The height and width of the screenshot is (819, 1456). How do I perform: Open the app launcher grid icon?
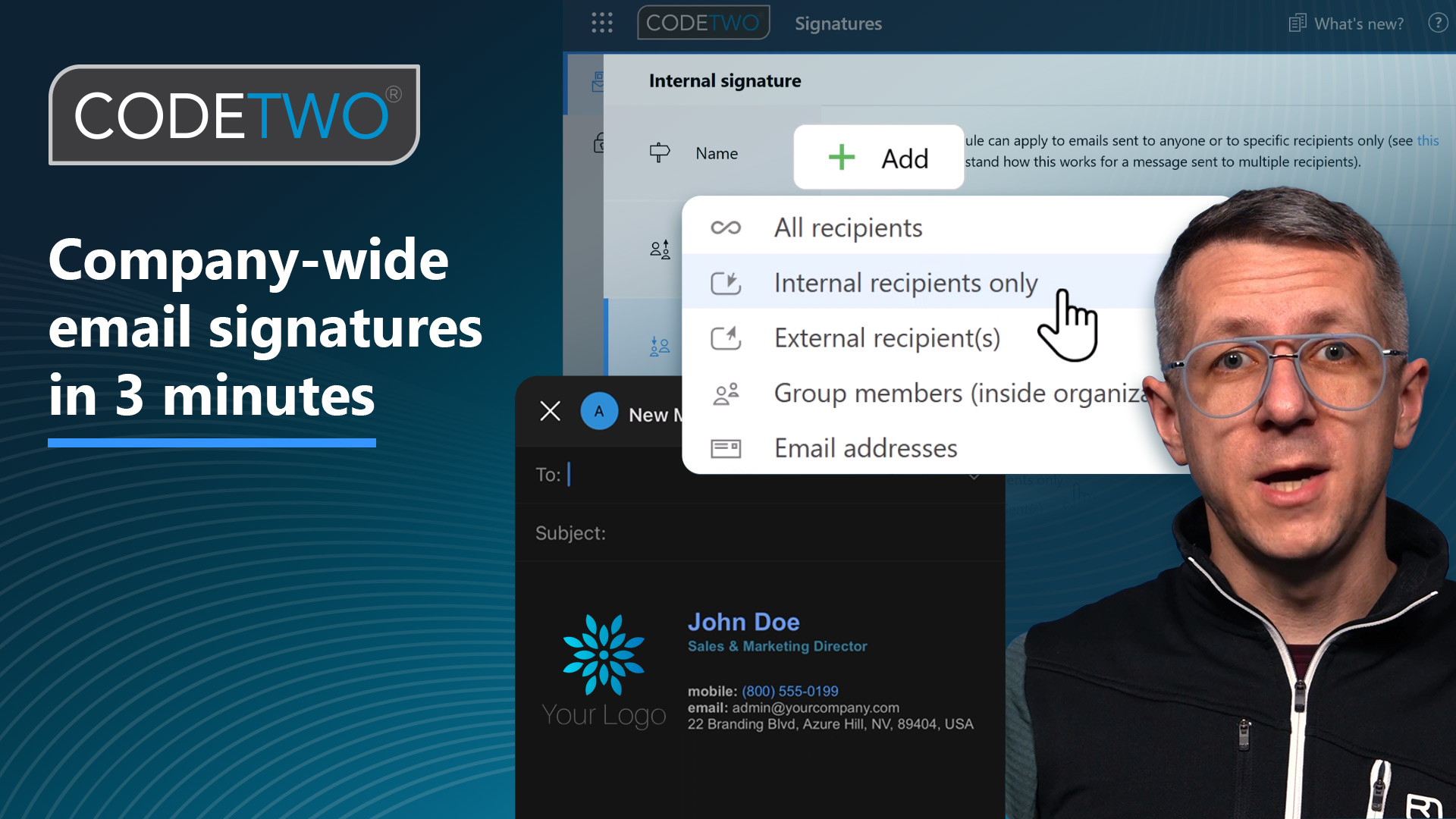pos(602,23)
